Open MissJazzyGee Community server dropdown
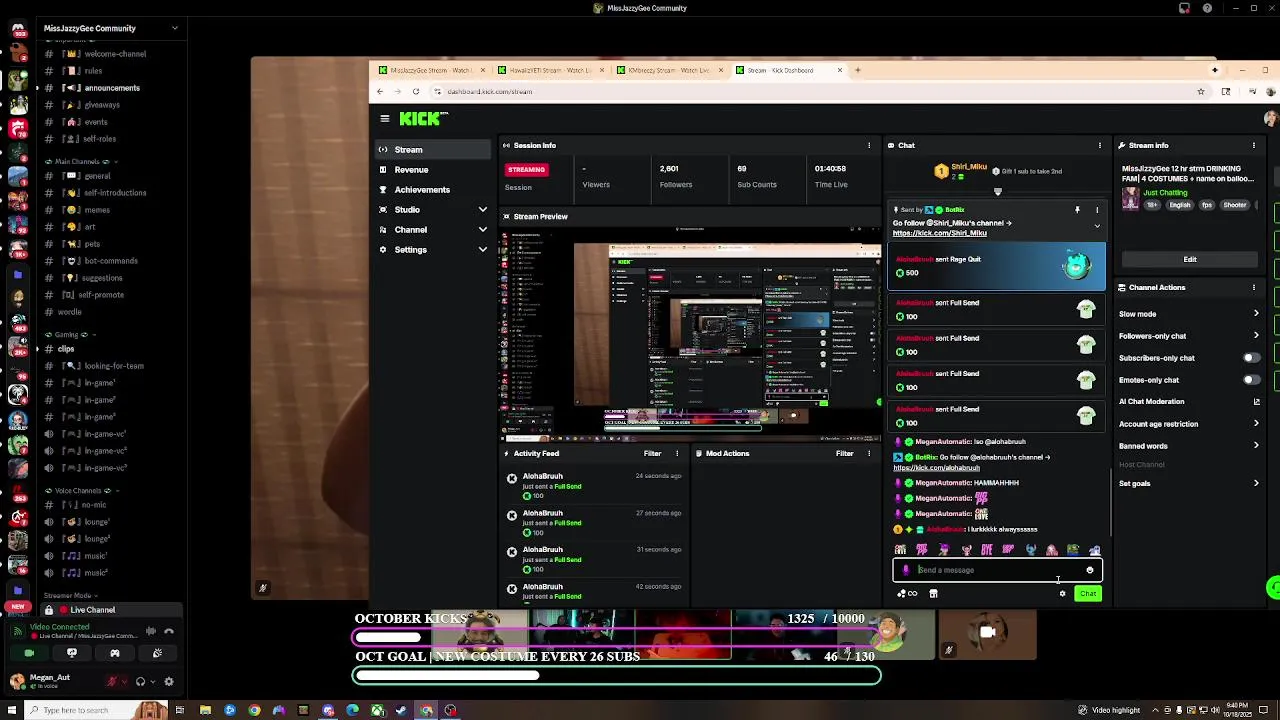Image resolution: width=1280 pixels, height=720 pixels. pos(110,28)
